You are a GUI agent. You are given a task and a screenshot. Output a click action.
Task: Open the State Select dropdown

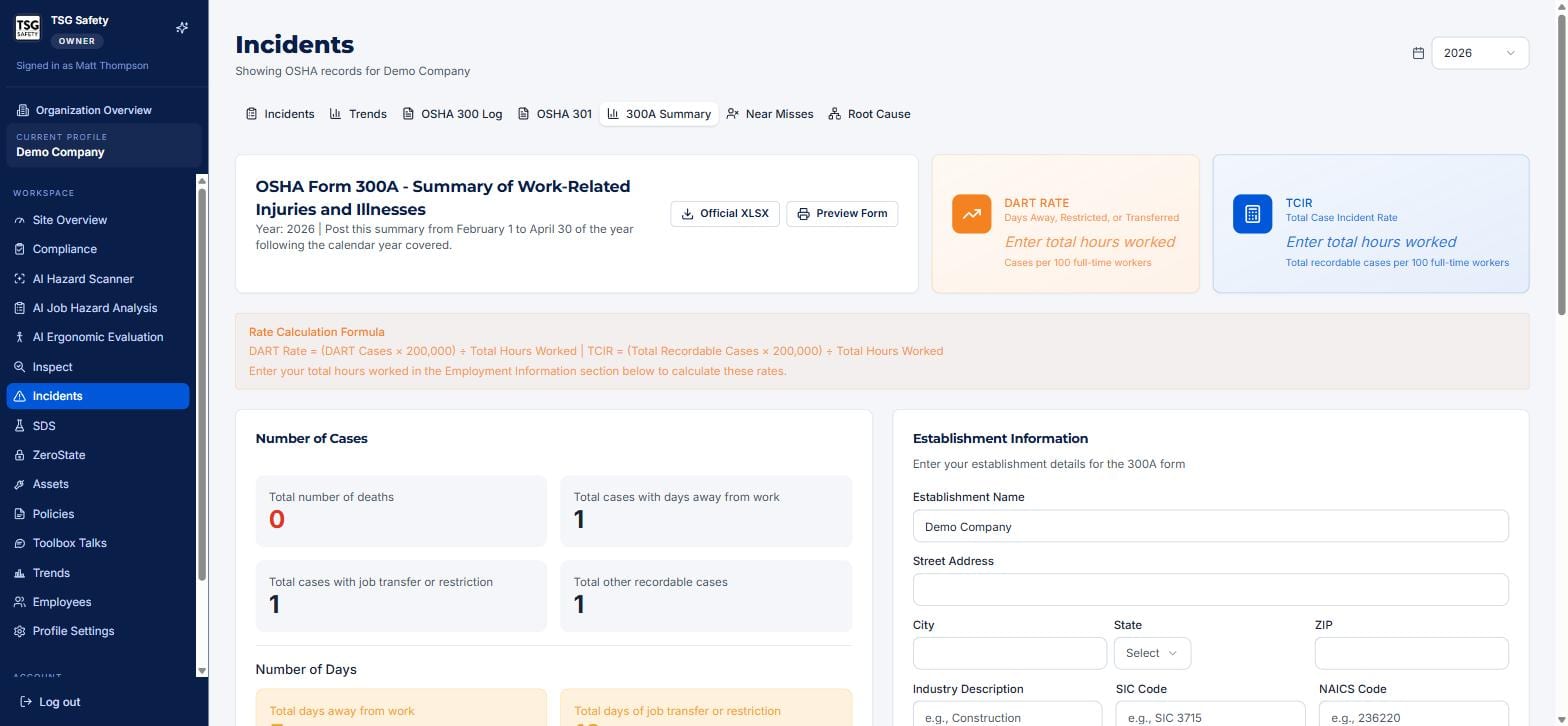[1152, 653]
